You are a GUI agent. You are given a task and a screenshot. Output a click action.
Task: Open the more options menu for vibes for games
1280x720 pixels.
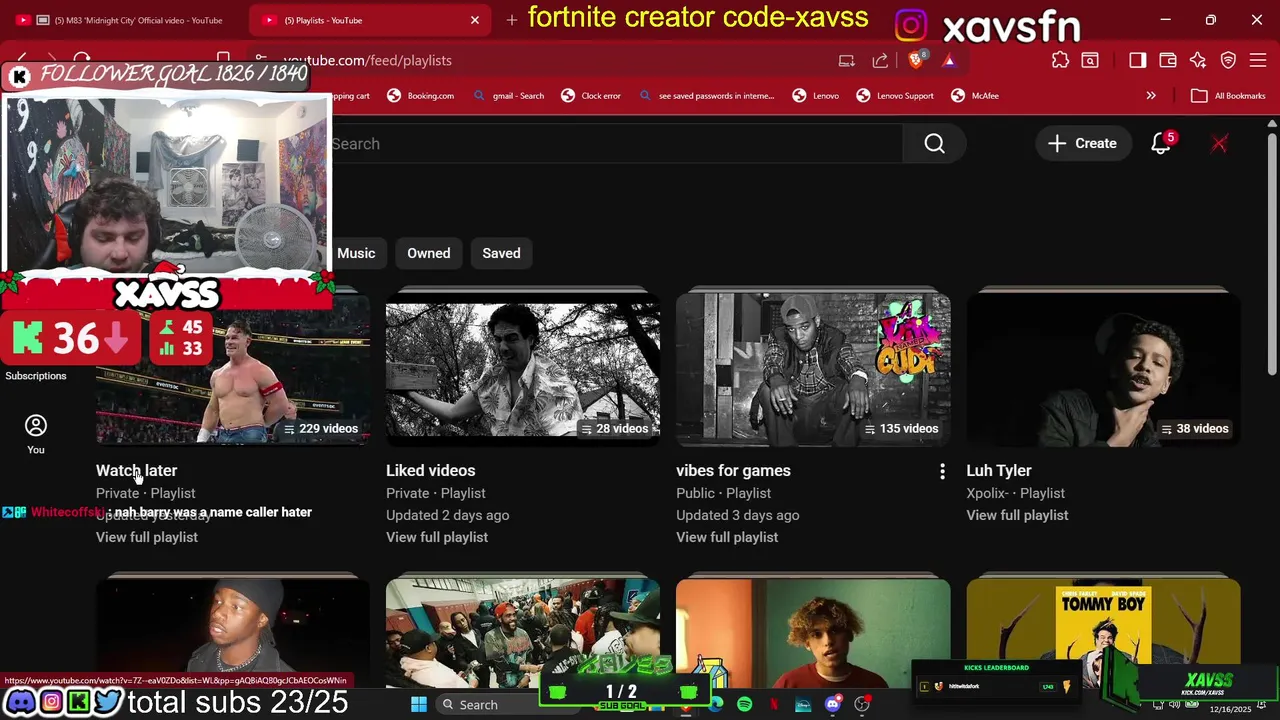[942, 471]
